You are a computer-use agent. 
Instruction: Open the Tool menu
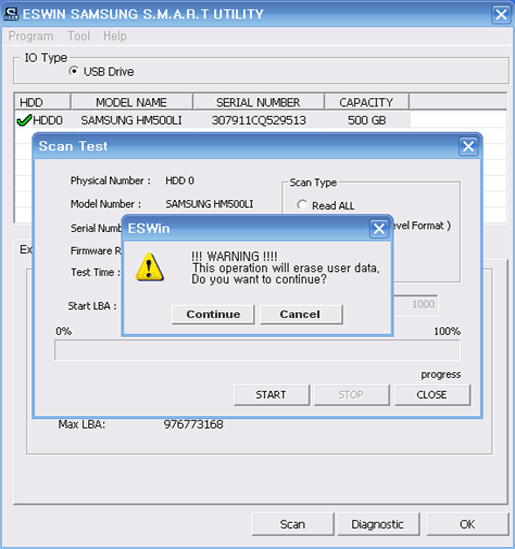(79, 36)
